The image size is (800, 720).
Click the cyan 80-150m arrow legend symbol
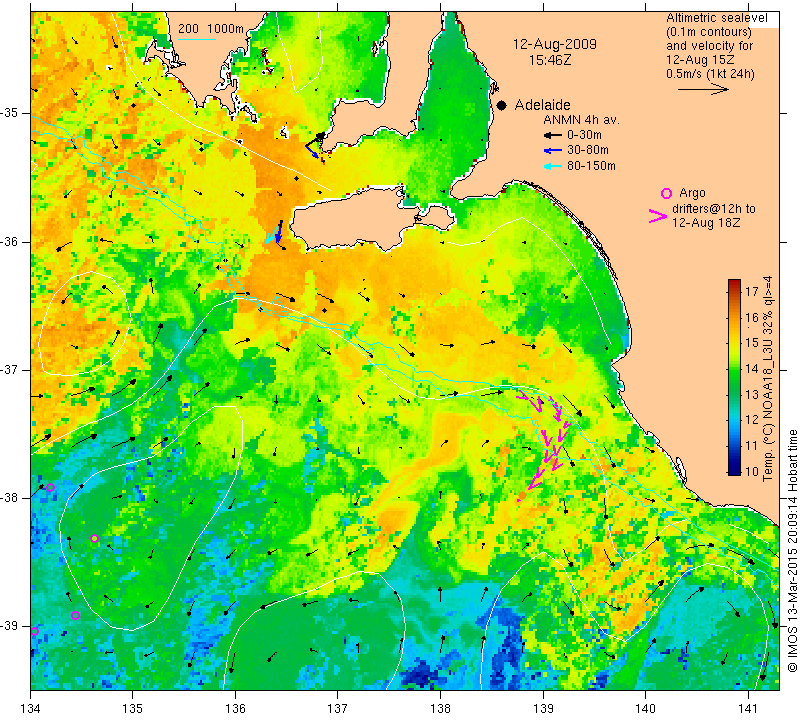553,166
